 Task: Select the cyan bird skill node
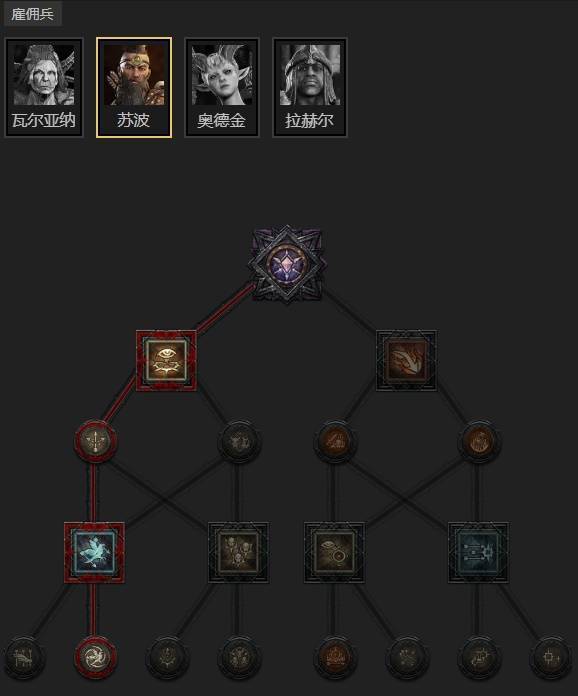click(94, 552)
